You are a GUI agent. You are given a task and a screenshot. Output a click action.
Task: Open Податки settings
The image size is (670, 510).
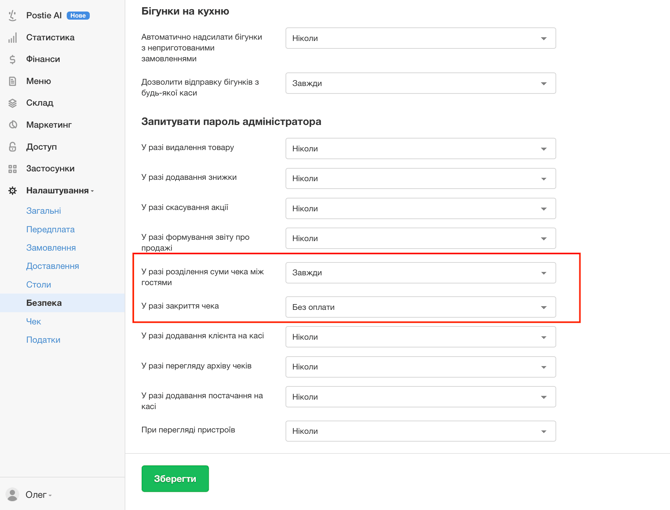pos(43,340)
